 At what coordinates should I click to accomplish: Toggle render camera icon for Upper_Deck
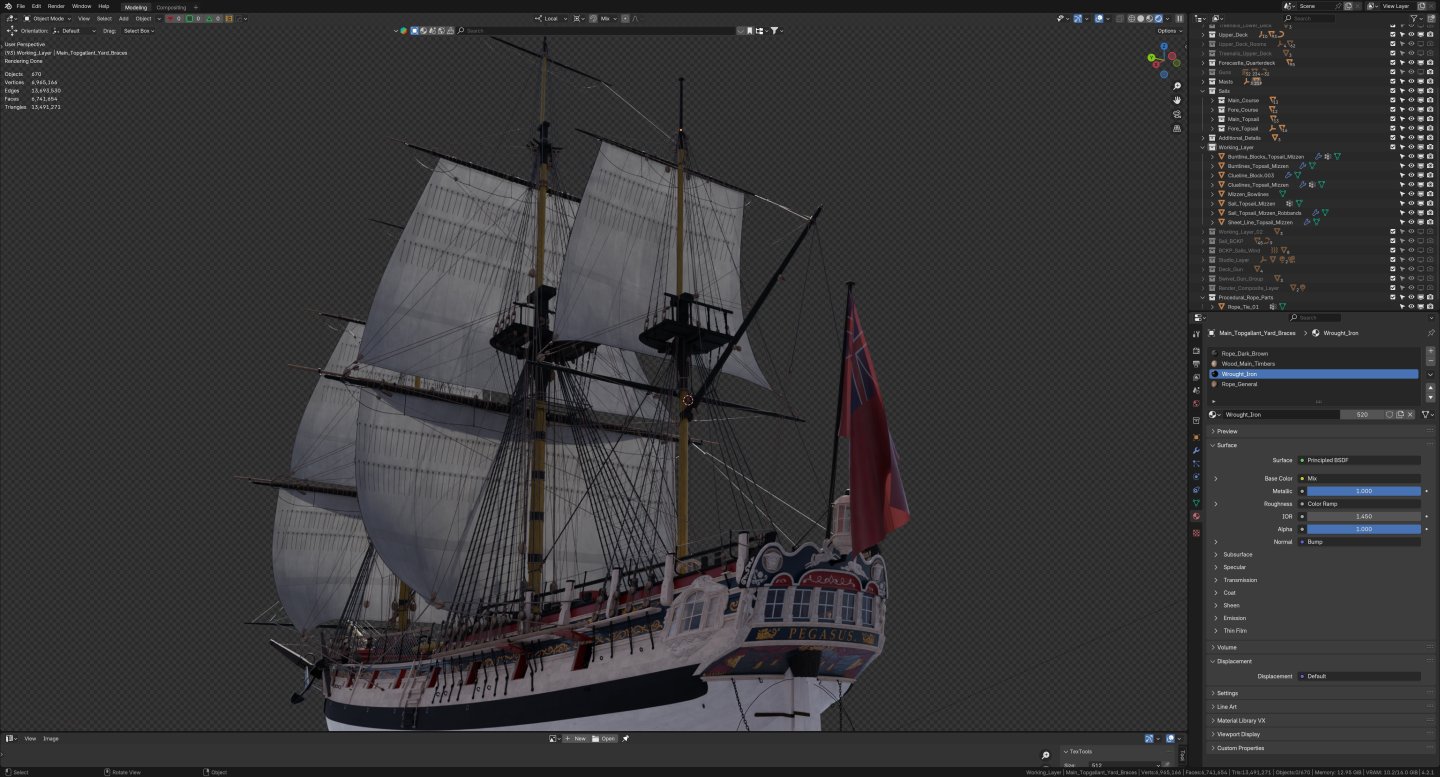click(1430, 35)
